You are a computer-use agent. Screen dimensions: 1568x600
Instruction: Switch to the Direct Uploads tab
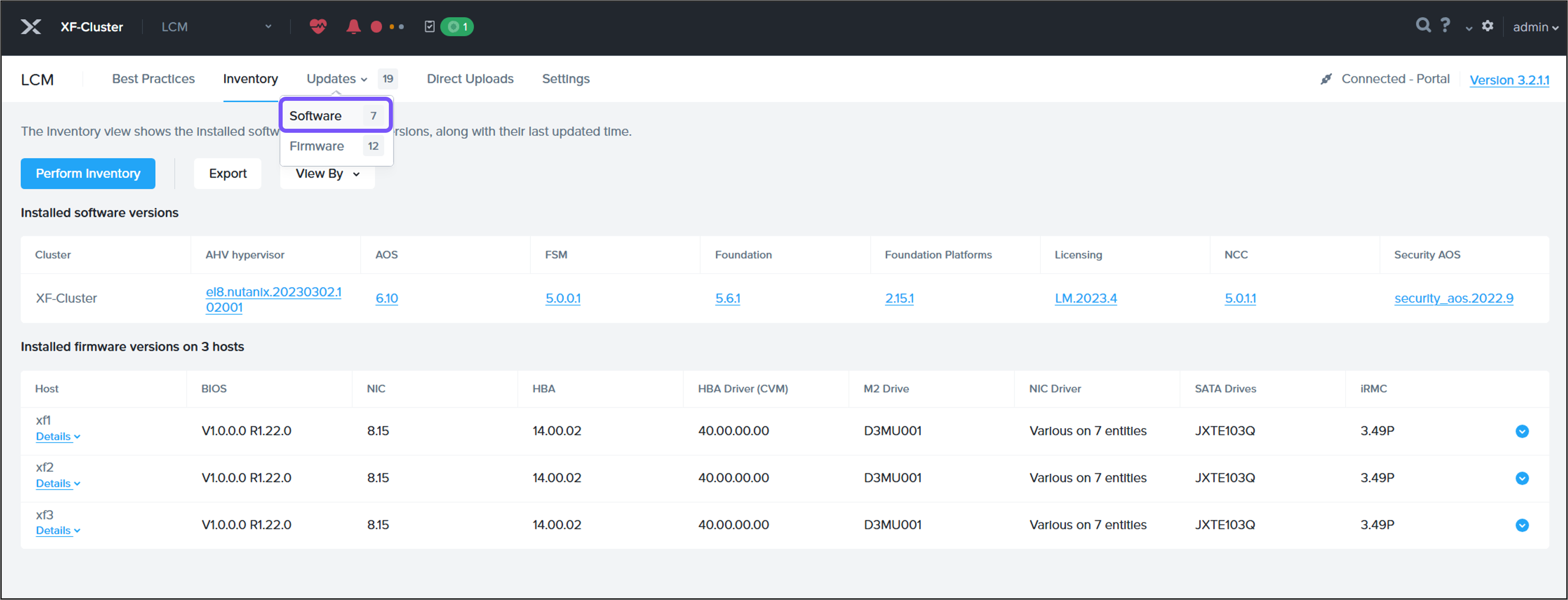(x=470, y=79)
